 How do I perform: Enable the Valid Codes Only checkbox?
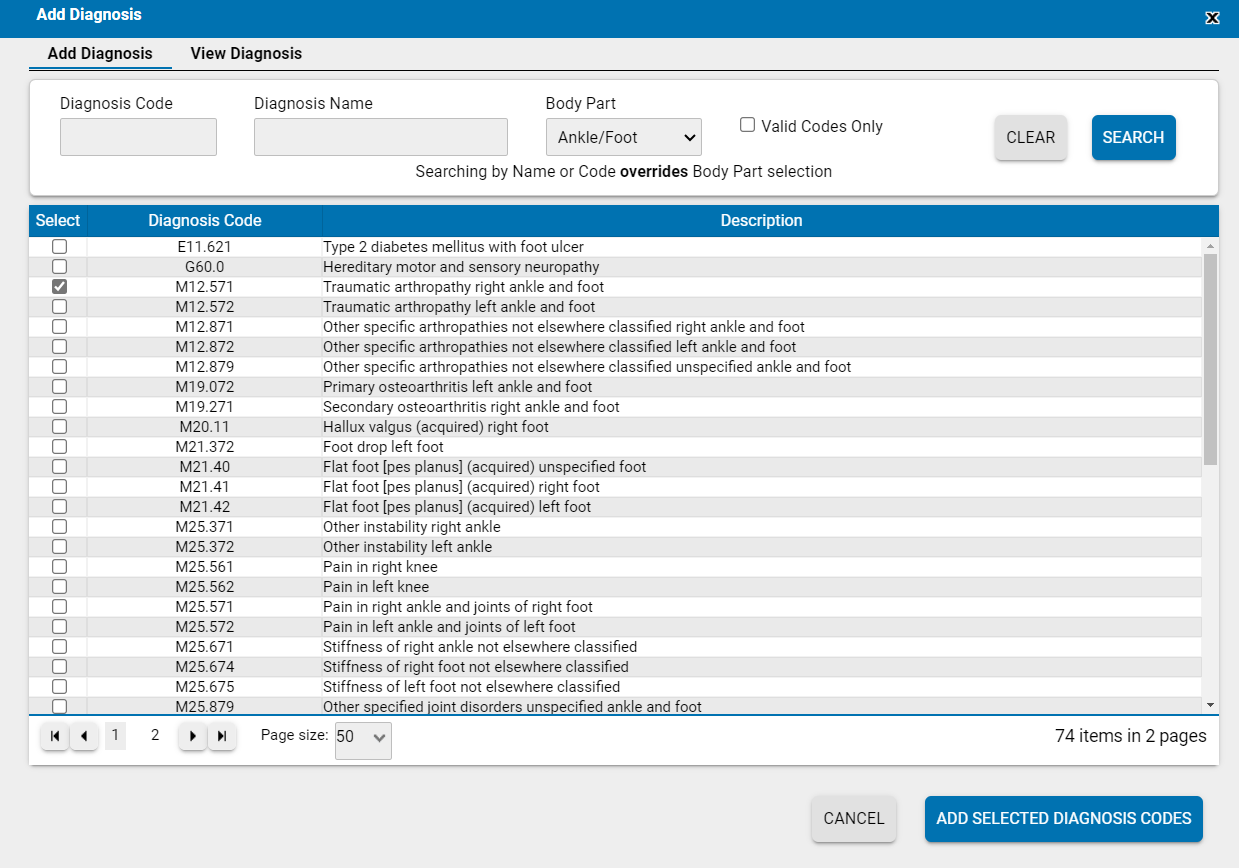[747, 125]
